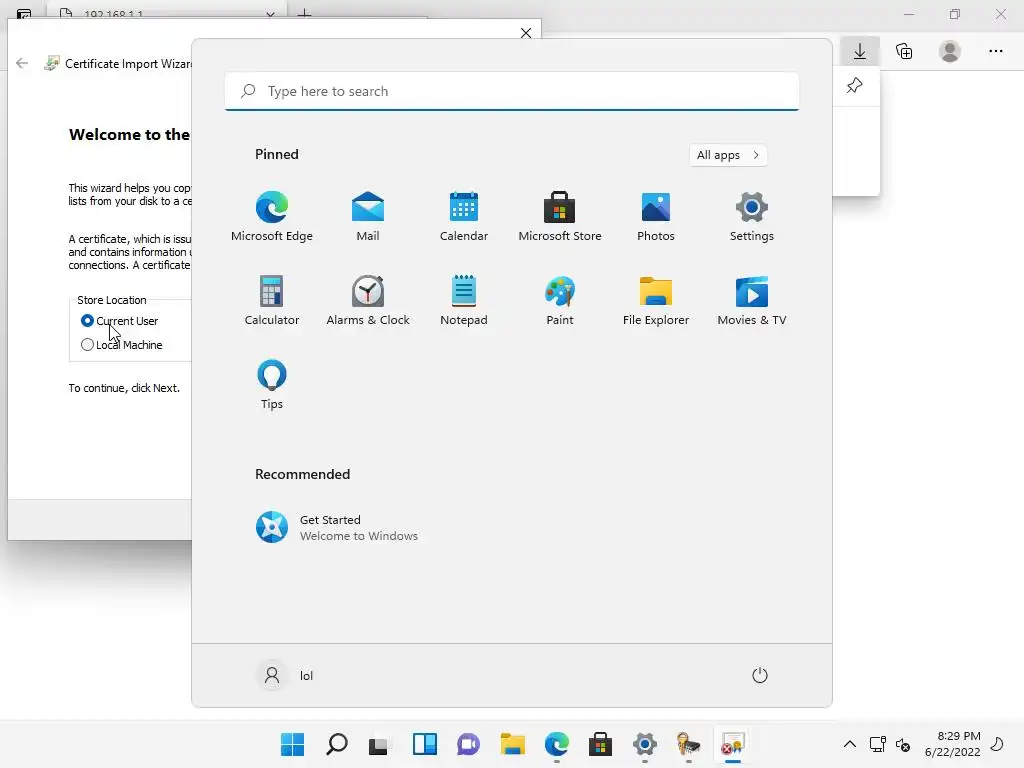Open Microsoft Store from pinned apps
The image size is (1024, 768).
coord(560,216)
